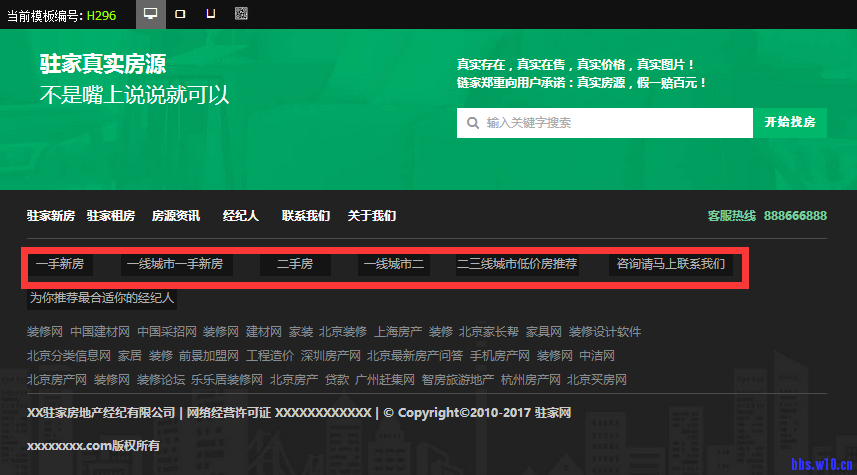Open the QR code preview icon
The height and width of the screenshot is (475, 857).
(241, 14)
